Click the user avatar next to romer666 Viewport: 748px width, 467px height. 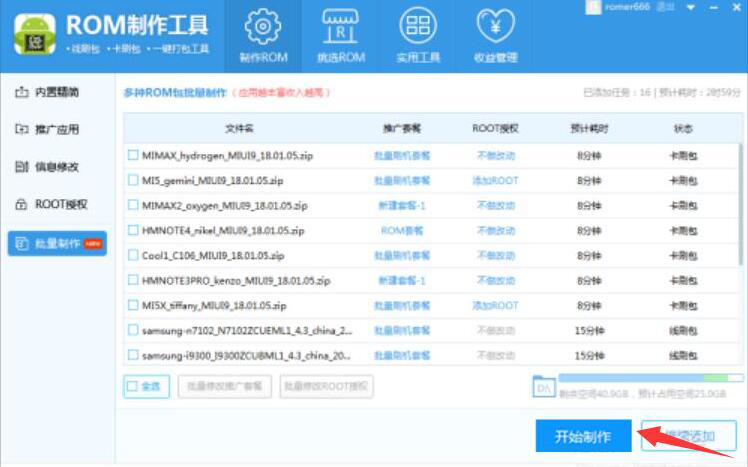[593, 7]
